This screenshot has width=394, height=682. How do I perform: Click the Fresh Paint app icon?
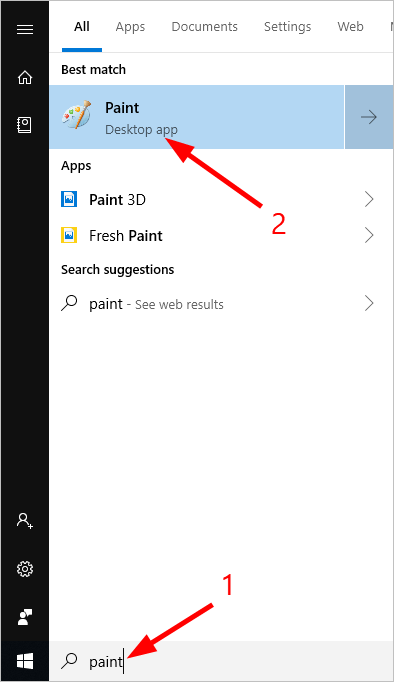[x=69, y=235]
